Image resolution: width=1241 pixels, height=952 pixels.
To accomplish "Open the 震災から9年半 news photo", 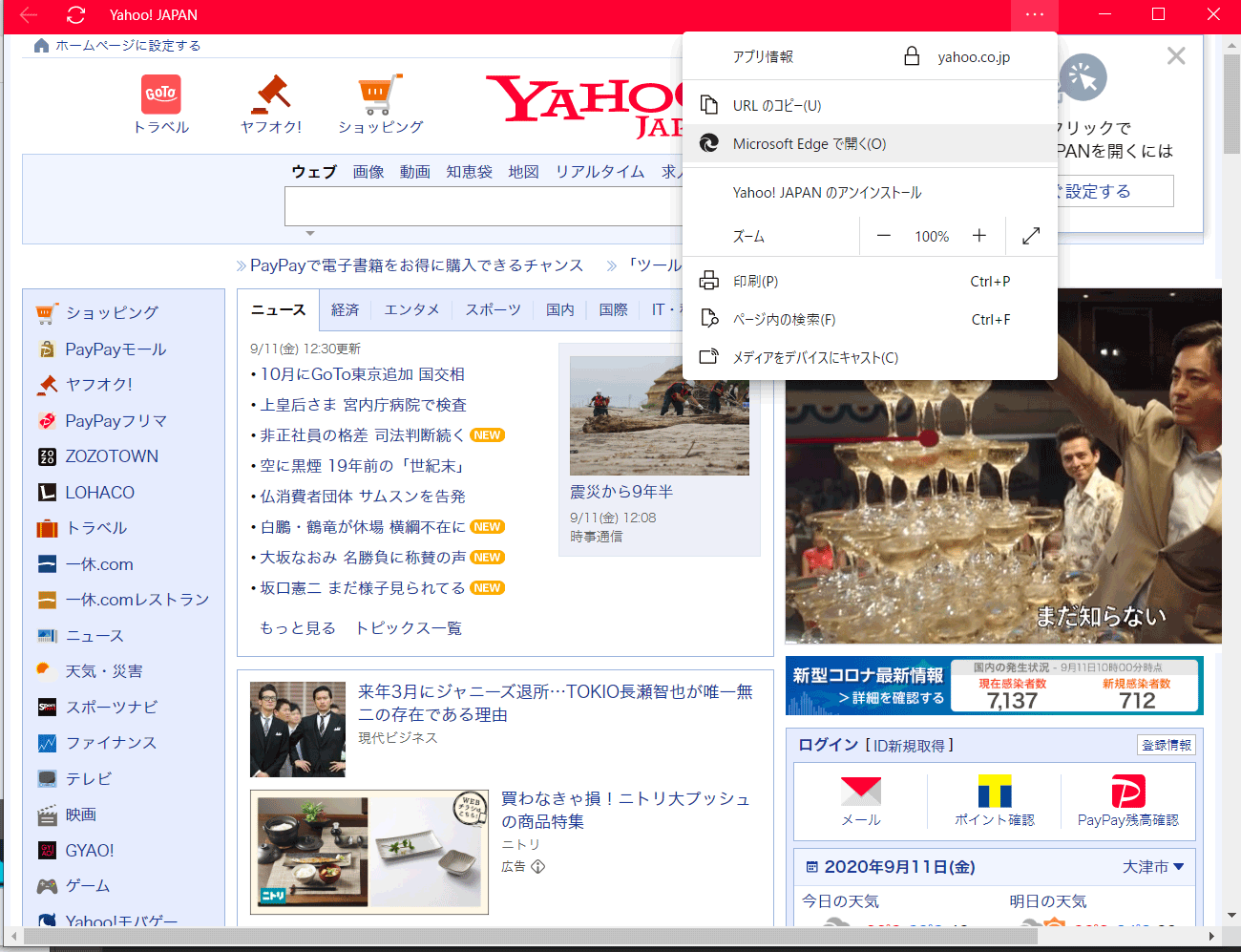I will coord(660,415).
